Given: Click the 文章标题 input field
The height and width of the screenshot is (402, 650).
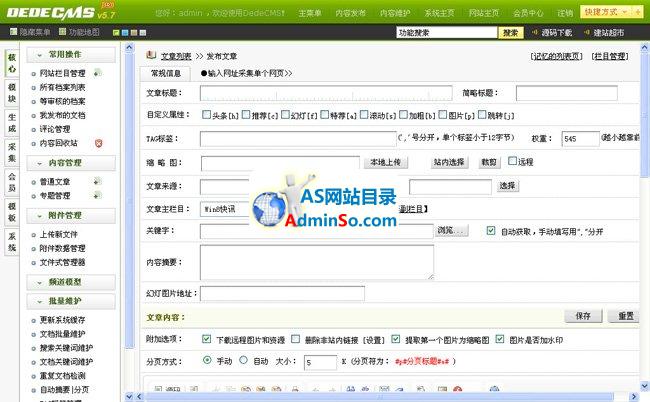Looking at the screenshot, I should tap(326, 93).
